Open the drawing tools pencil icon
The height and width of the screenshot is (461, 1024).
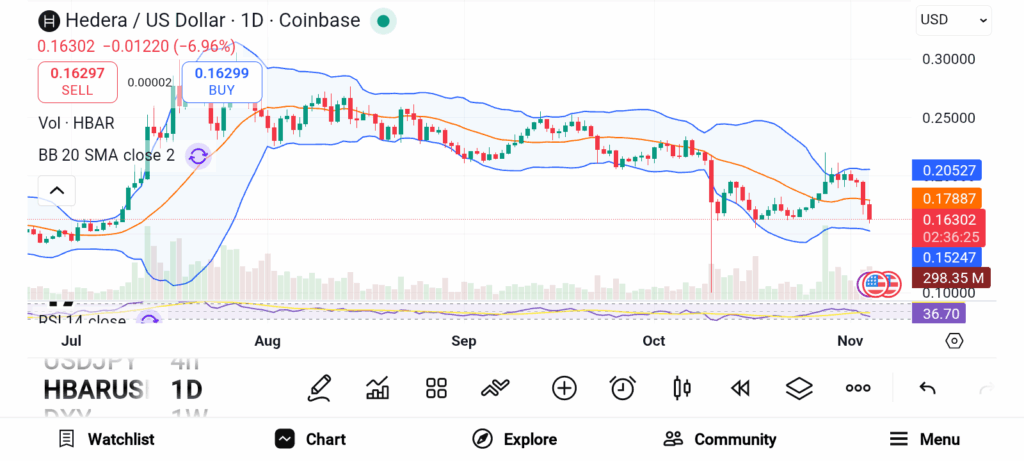tap(320, 388)
